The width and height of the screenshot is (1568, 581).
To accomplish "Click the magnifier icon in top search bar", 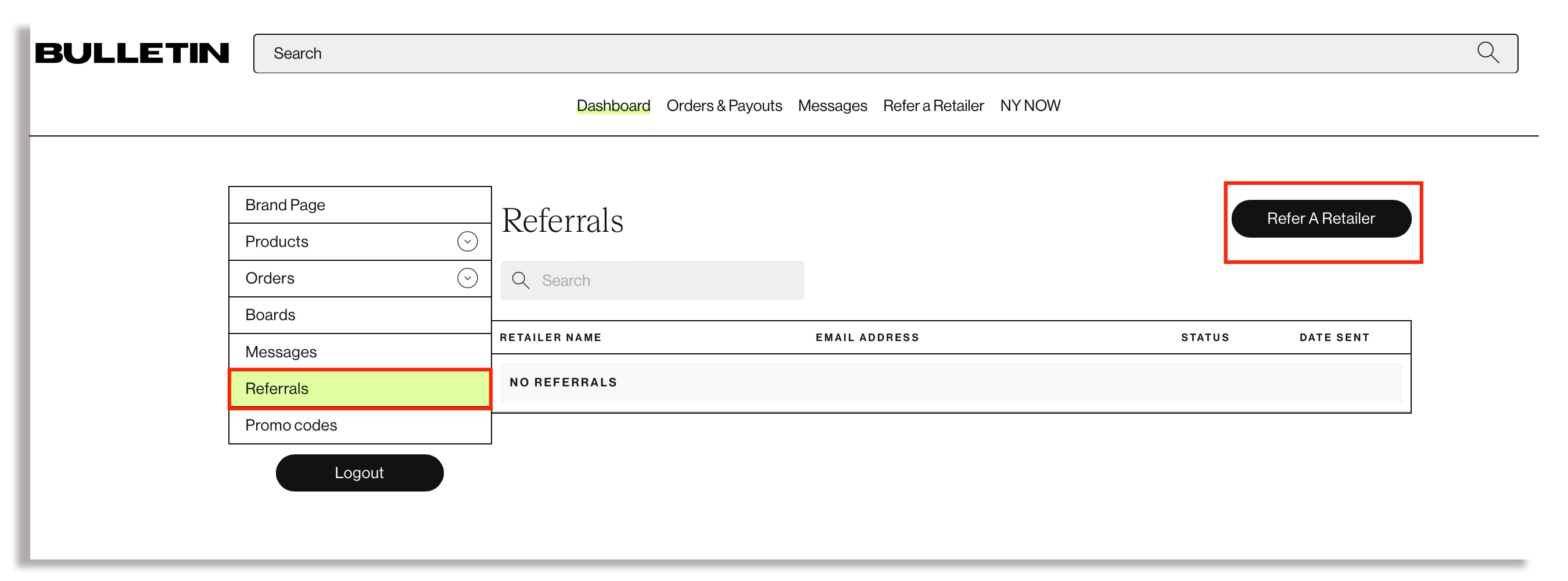I will click(1487, 53).
